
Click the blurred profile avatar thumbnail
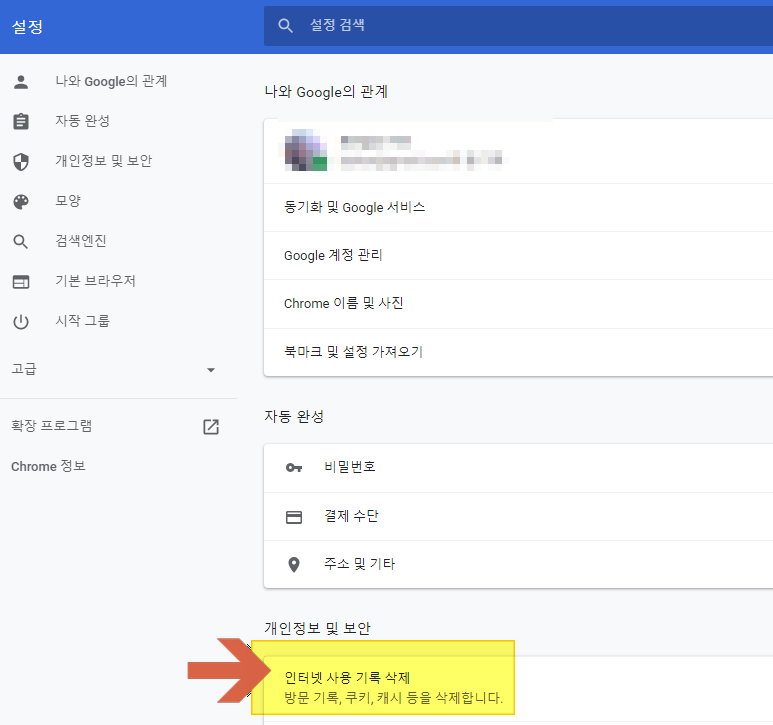[306, 150]
